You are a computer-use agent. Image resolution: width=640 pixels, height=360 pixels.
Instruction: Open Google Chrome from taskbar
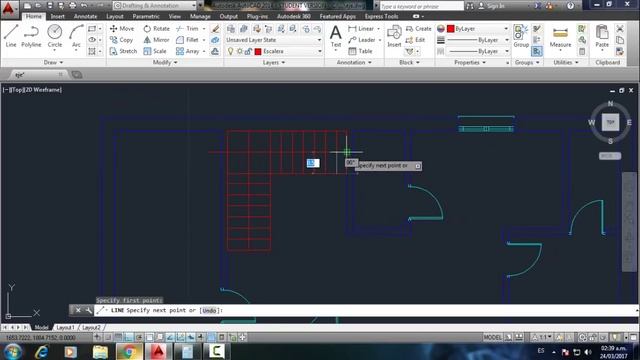pos(129,351)
